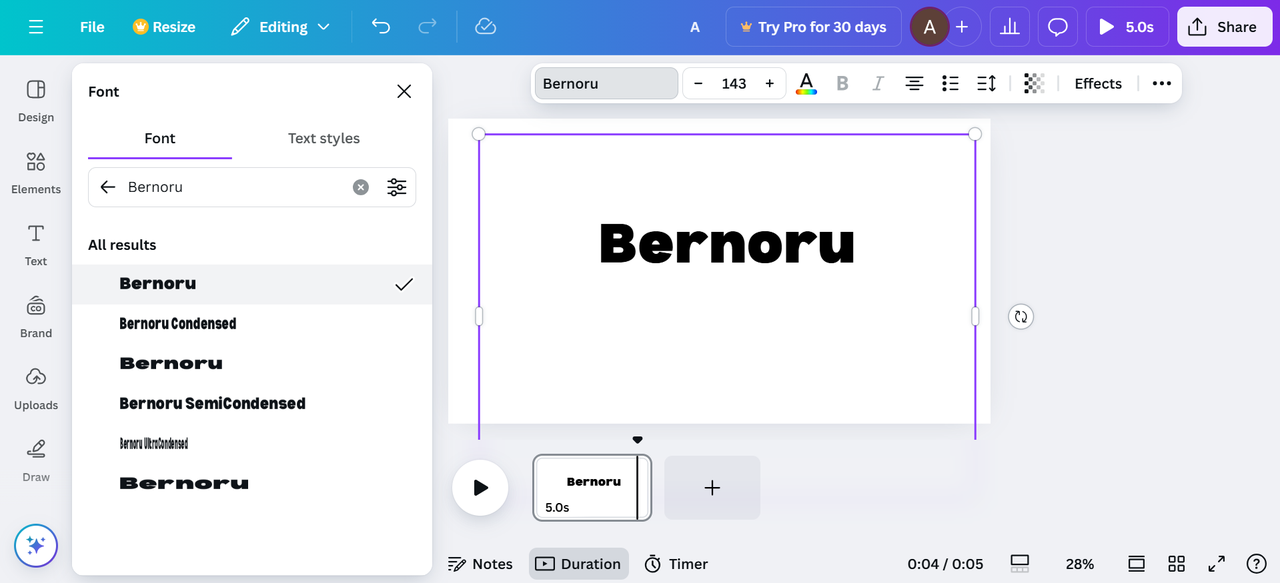
Task: Add collaborator with plus button
Action: point(962,27)
